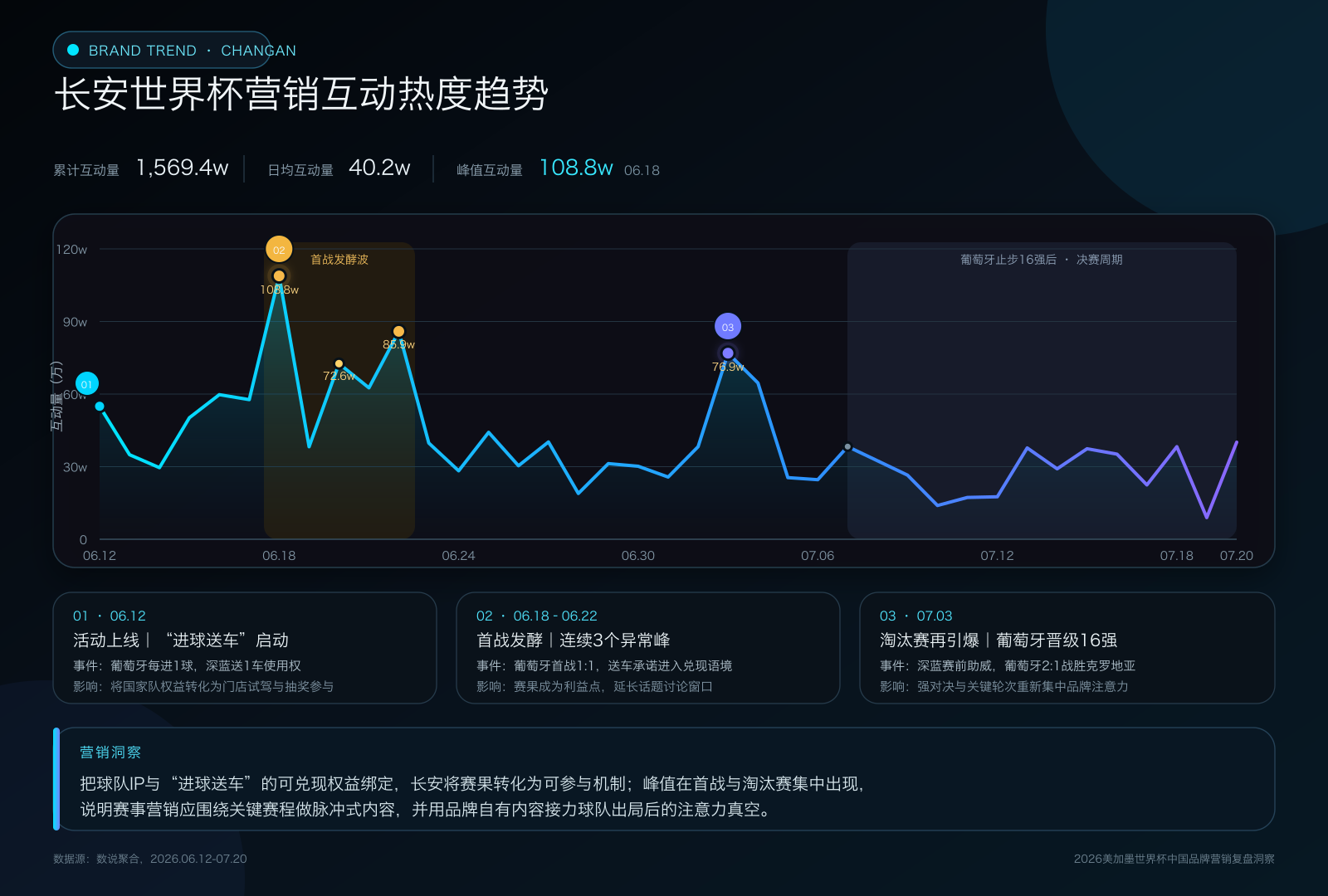
Task: Click the 06.18 x-axis date
Action: click(x=279, y=556)
